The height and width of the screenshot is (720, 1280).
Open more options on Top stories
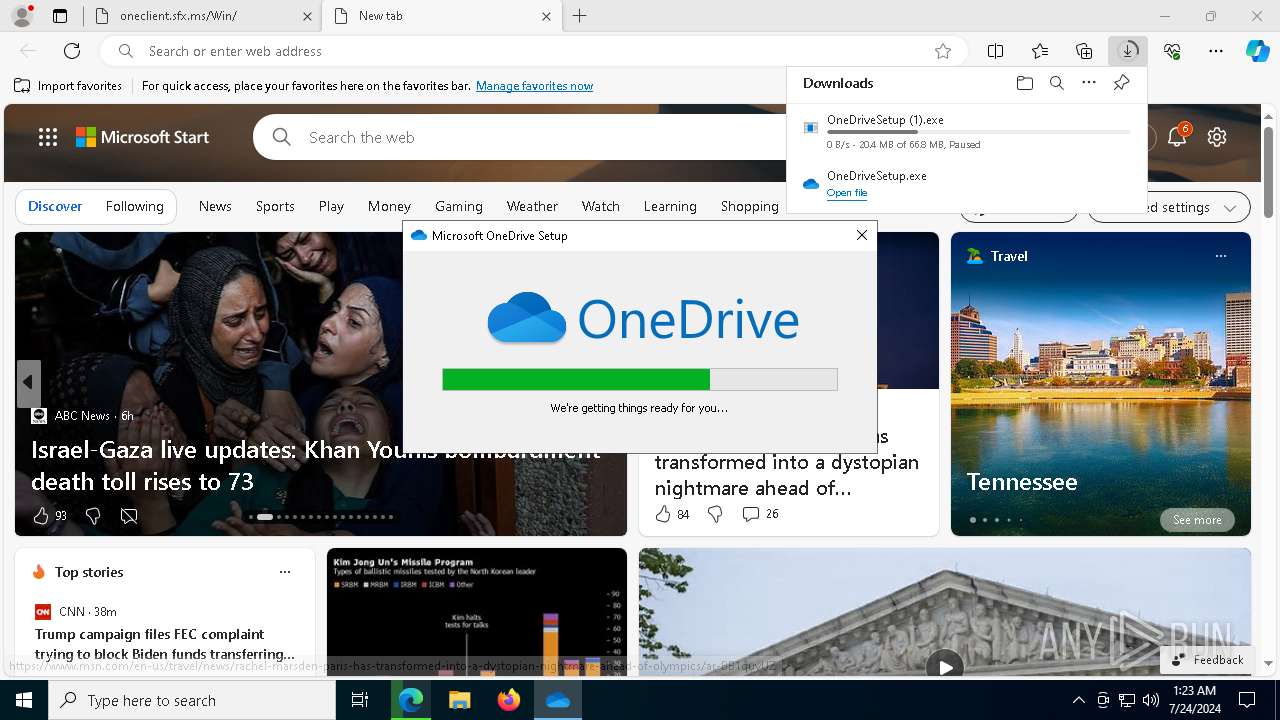tap(285, 572)
